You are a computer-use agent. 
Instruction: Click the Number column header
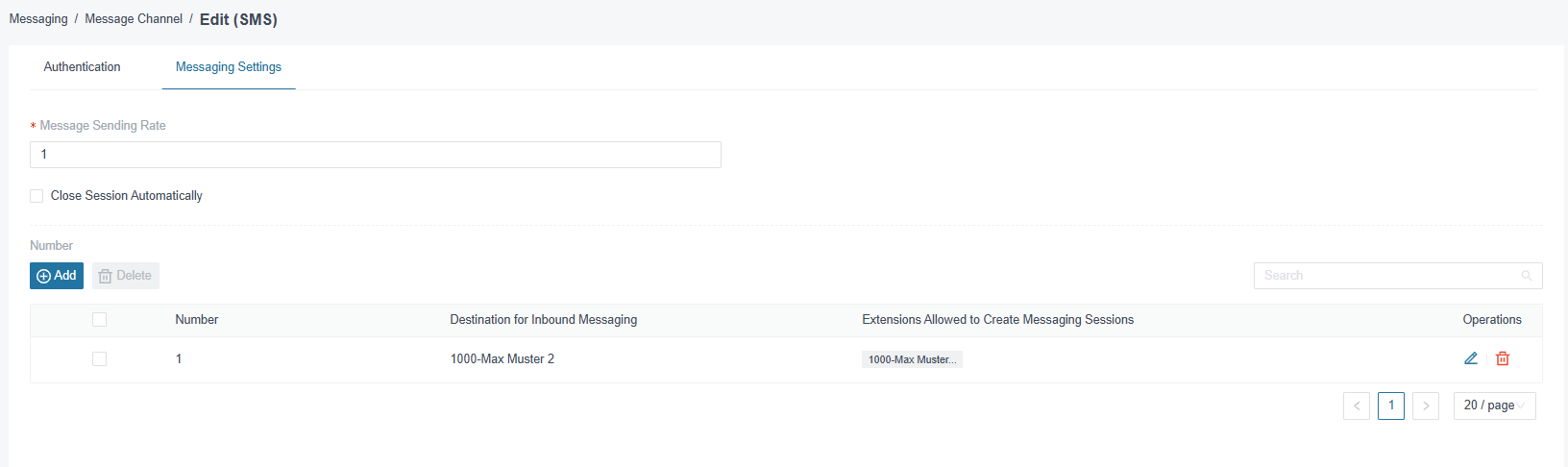[197, 320]
